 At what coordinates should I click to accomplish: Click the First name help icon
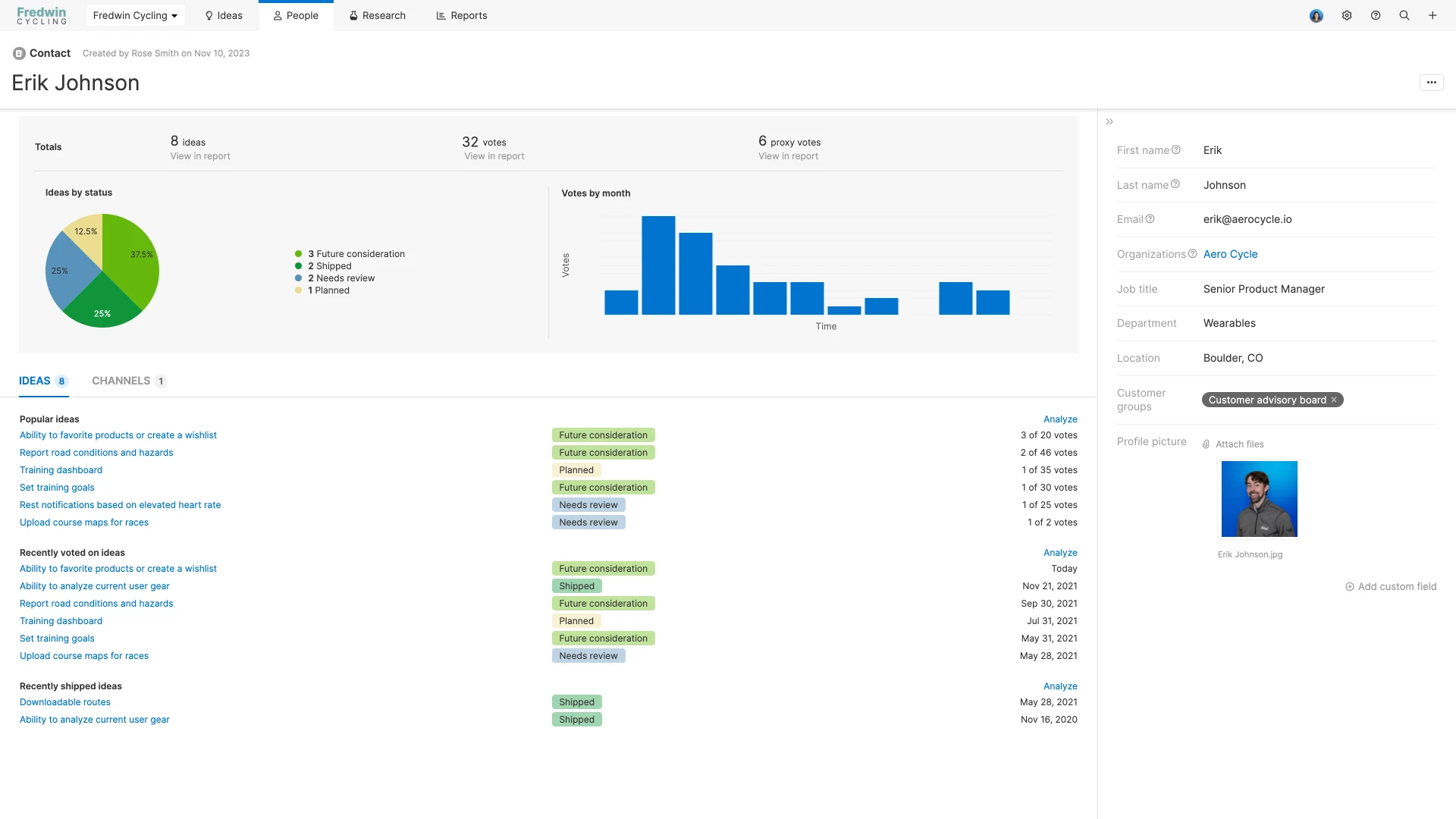(x=1176, y=150)
